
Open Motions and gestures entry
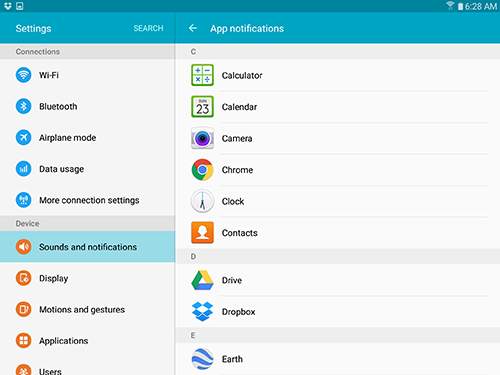click(87, 309)
